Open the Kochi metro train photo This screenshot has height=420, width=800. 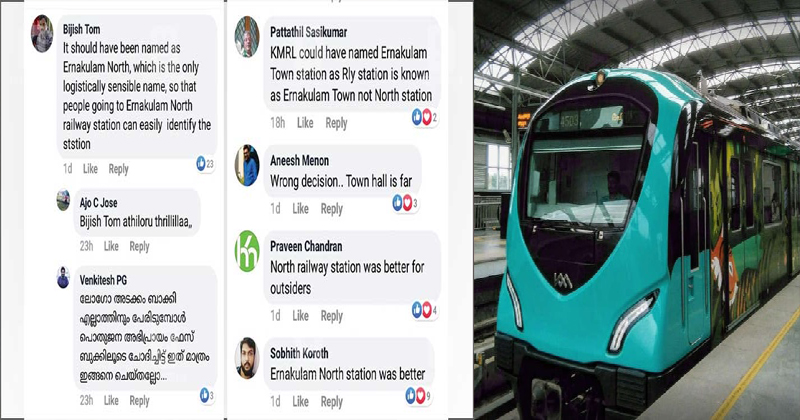(636, 210)
